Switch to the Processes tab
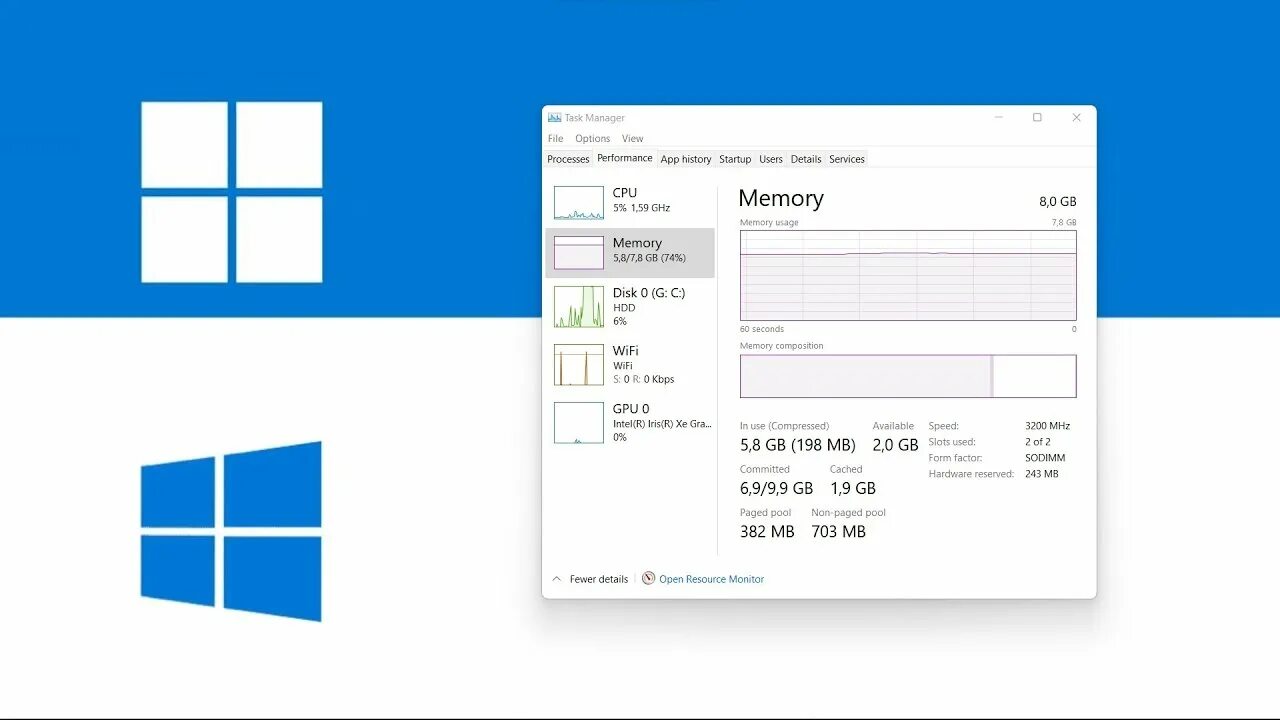The image size is (1280, 720). point(568,159)
